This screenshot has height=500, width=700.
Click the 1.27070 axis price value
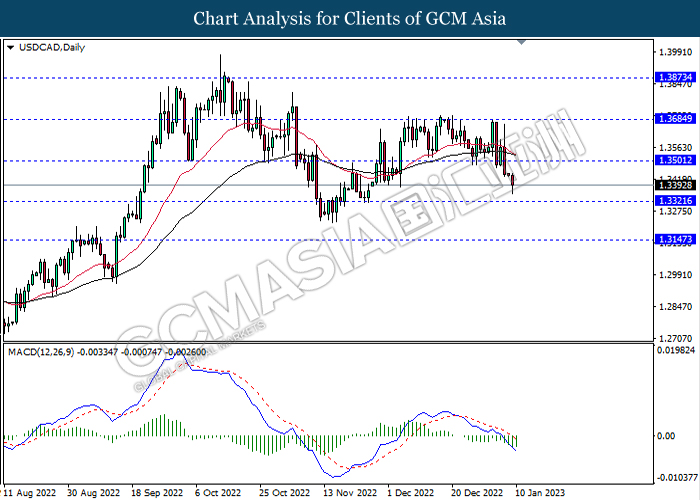[675, 338]
